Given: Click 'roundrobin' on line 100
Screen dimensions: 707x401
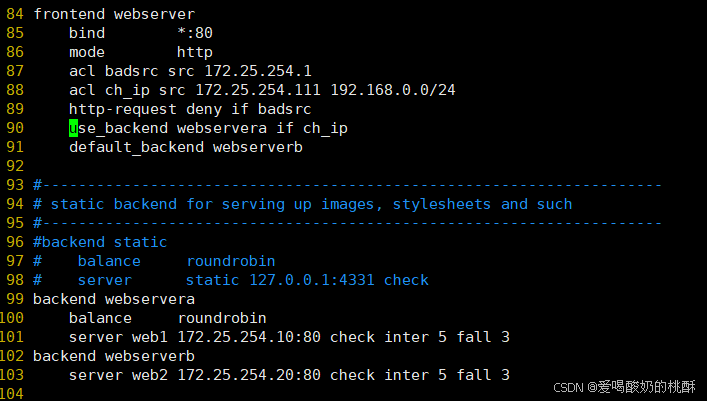Looking at the screenshot, I should pos(222,318).
